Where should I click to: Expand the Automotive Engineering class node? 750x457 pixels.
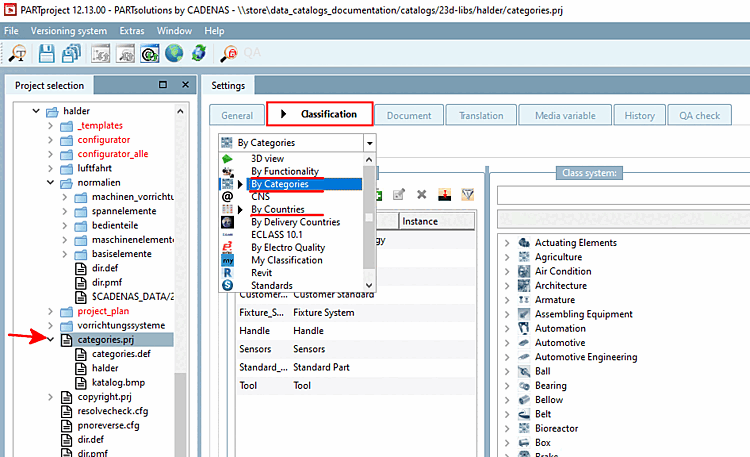click(507, 357)
